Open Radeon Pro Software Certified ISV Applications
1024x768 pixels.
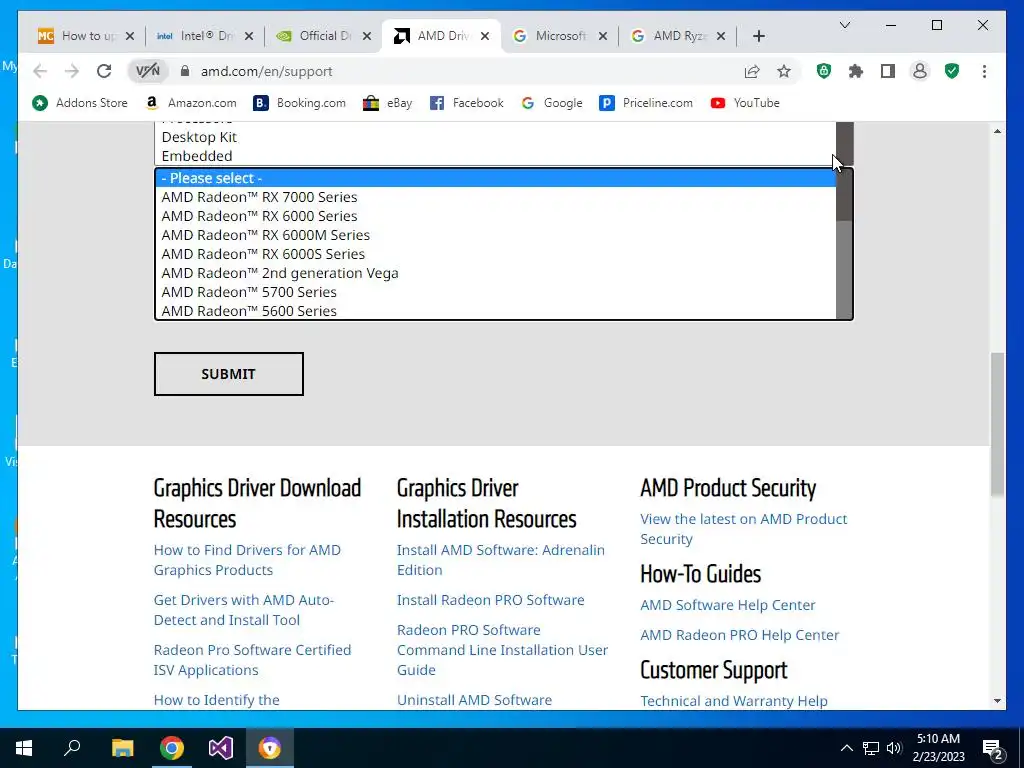click(252, 660)
